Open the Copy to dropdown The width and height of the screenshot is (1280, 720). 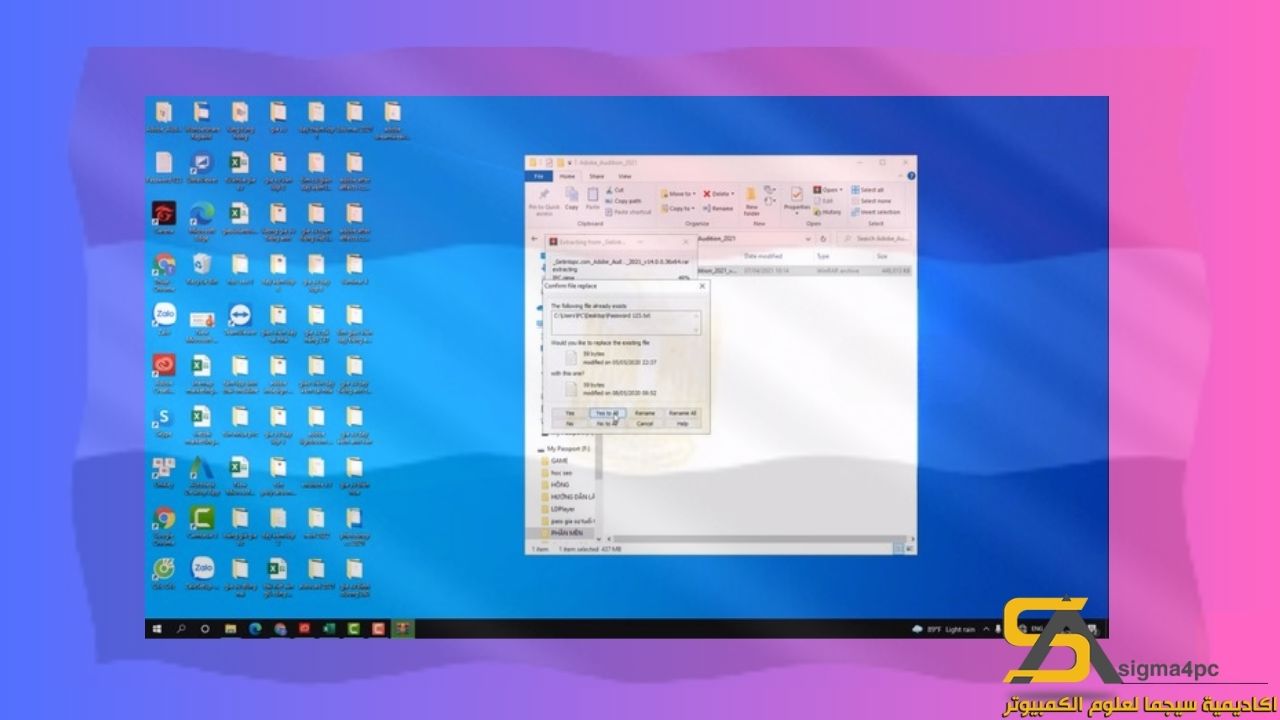point(679,208)
